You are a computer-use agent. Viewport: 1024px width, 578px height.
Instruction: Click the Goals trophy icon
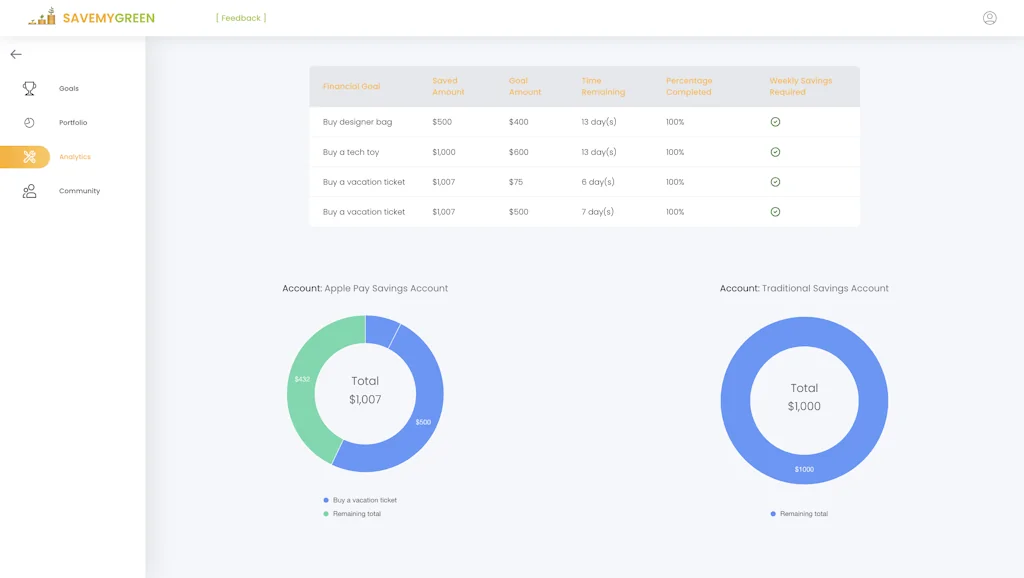tap(29, 89)
